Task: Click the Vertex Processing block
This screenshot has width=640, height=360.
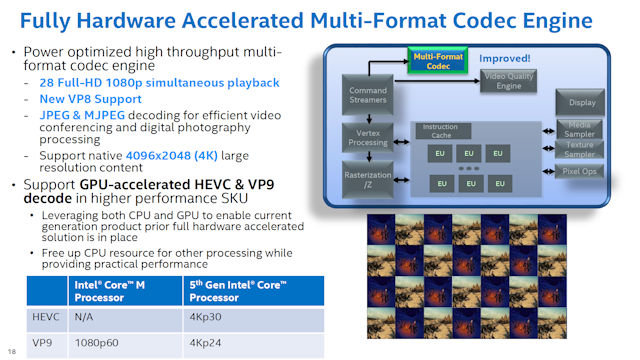Action: click(x=368, y=138)
